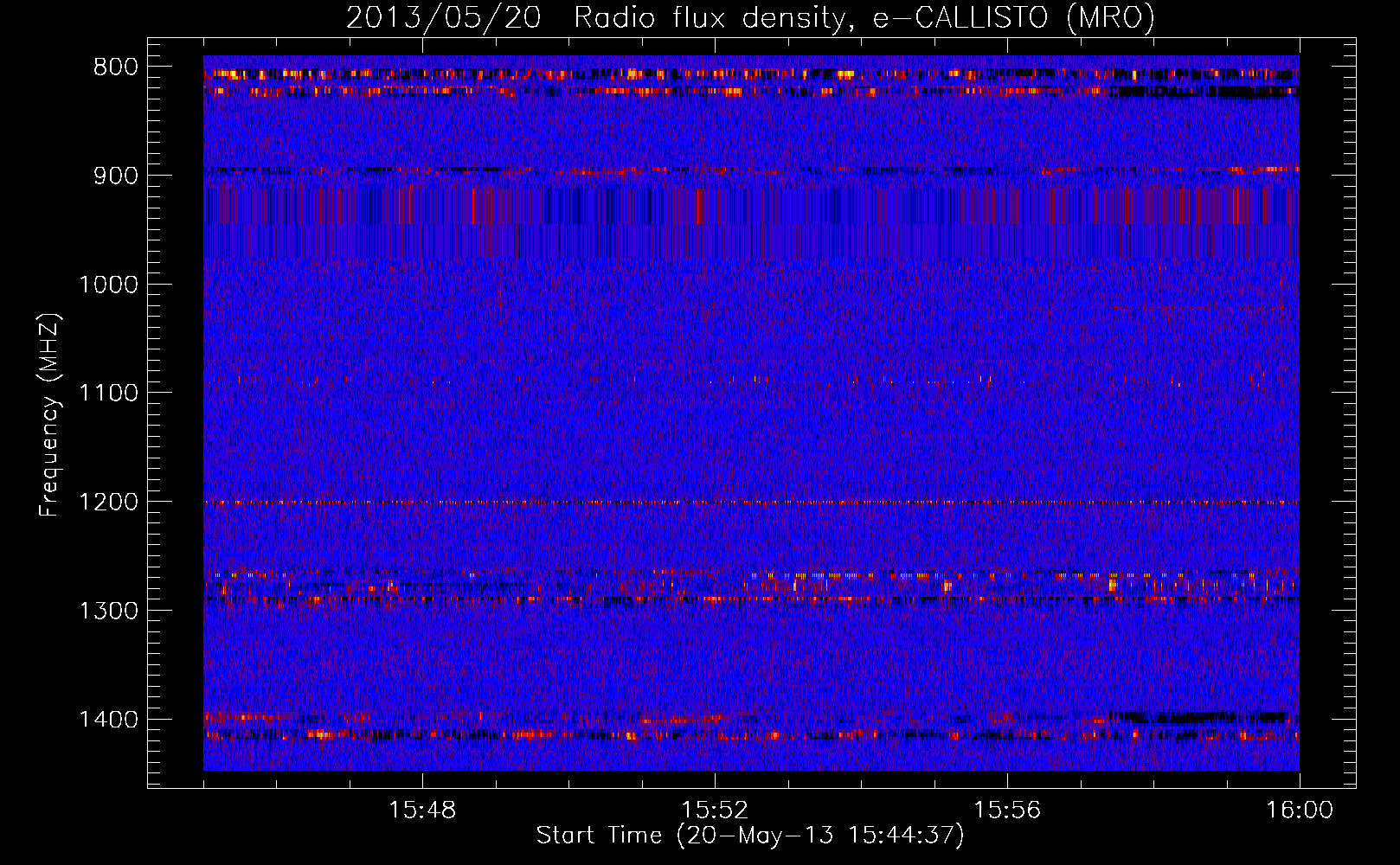Click the 1100 frequency tick label
This screenshot has height=865, width=1400.
click(x=108, y=393)
